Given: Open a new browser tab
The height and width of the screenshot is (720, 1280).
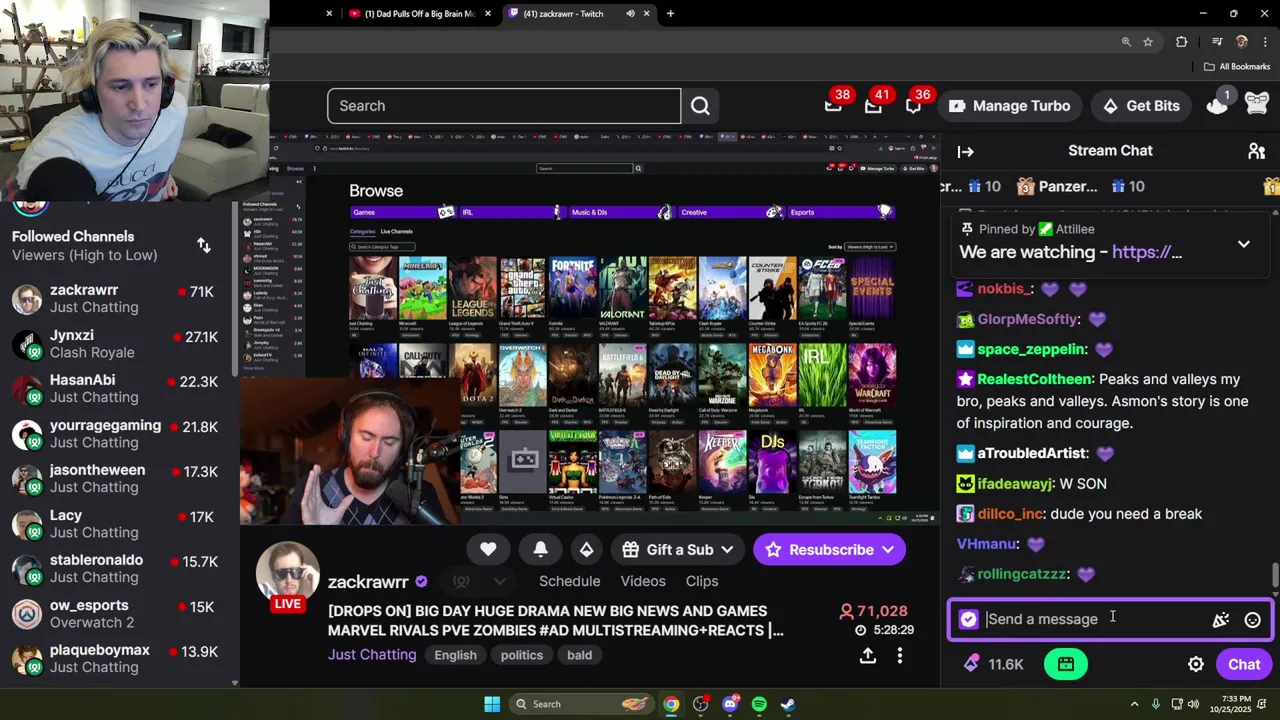Looking at the screenshot, I should [670, 14].
